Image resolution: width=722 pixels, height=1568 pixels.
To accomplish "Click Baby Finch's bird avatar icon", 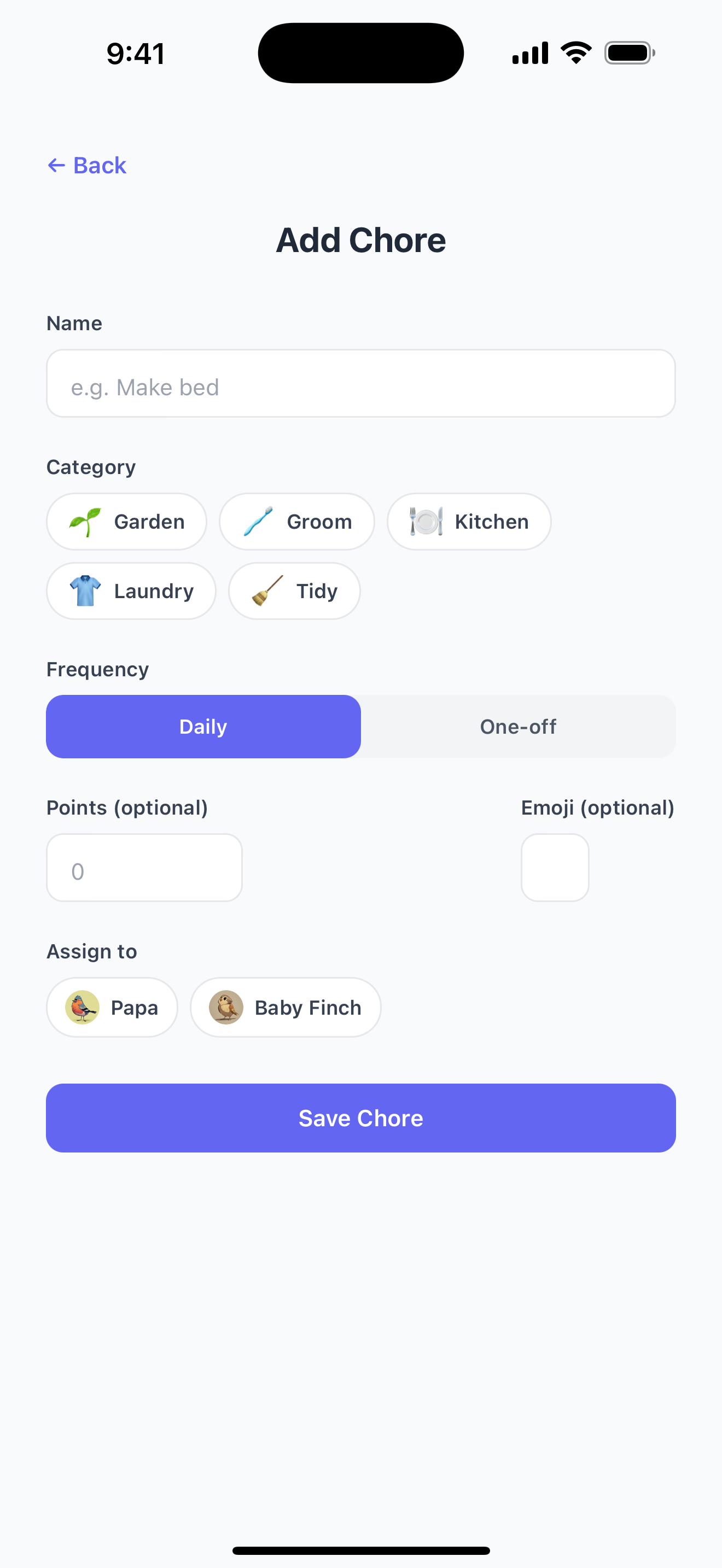I will tap(225, 1007).
